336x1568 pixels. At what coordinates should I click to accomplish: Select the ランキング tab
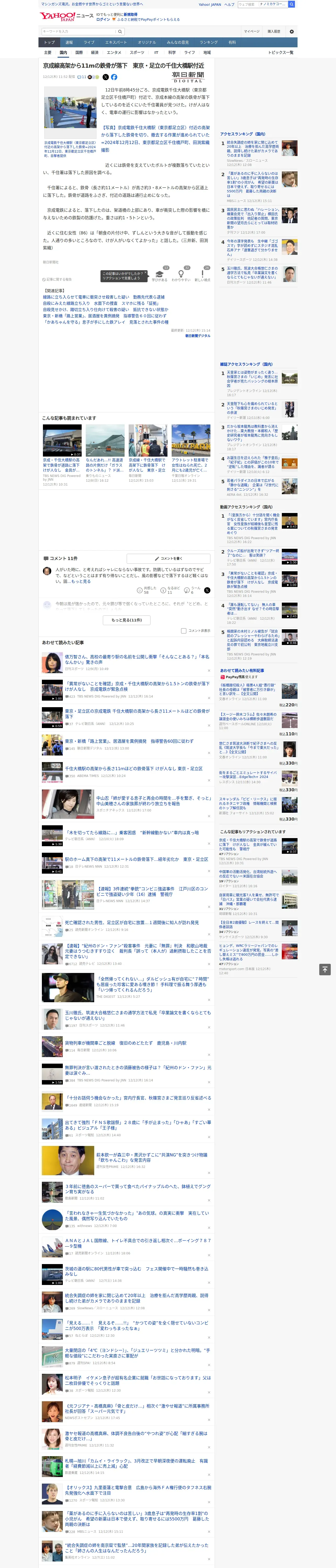pos(209,43)
